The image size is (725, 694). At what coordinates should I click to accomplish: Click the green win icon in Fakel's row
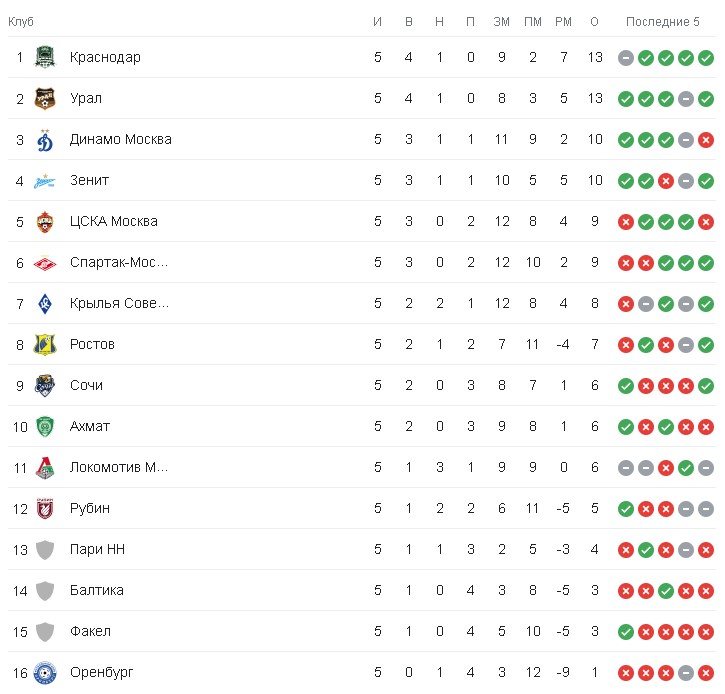[625, 632]
